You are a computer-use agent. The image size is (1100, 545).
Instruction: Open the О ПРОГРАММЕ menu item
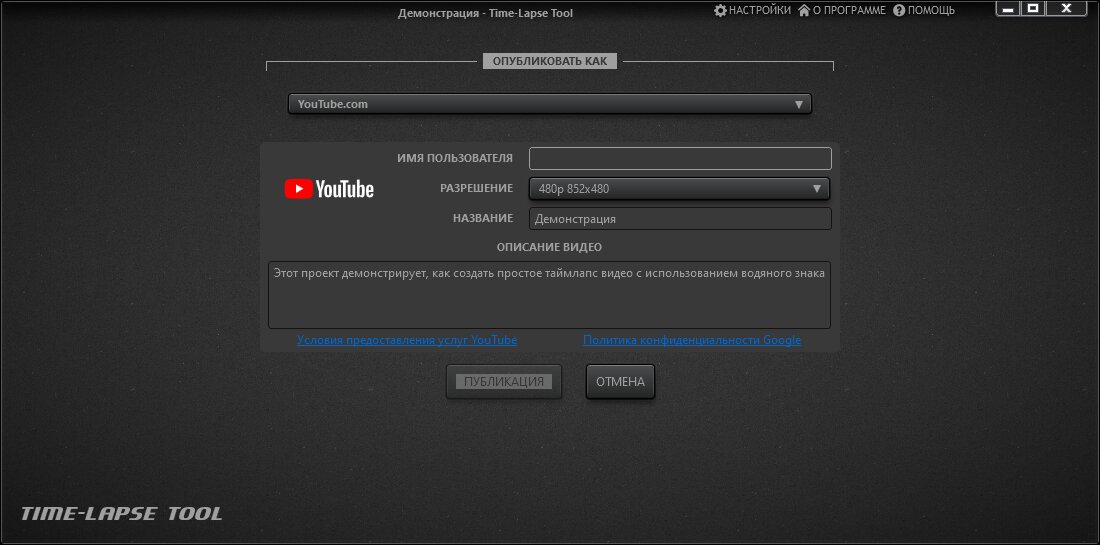849,10
